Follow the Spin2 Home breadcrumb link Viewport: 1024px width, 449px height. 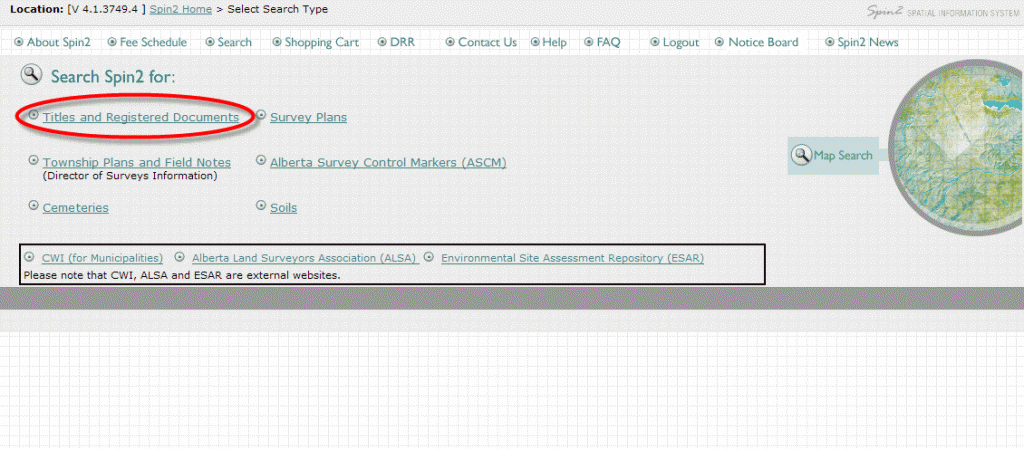tap(179, 10)
